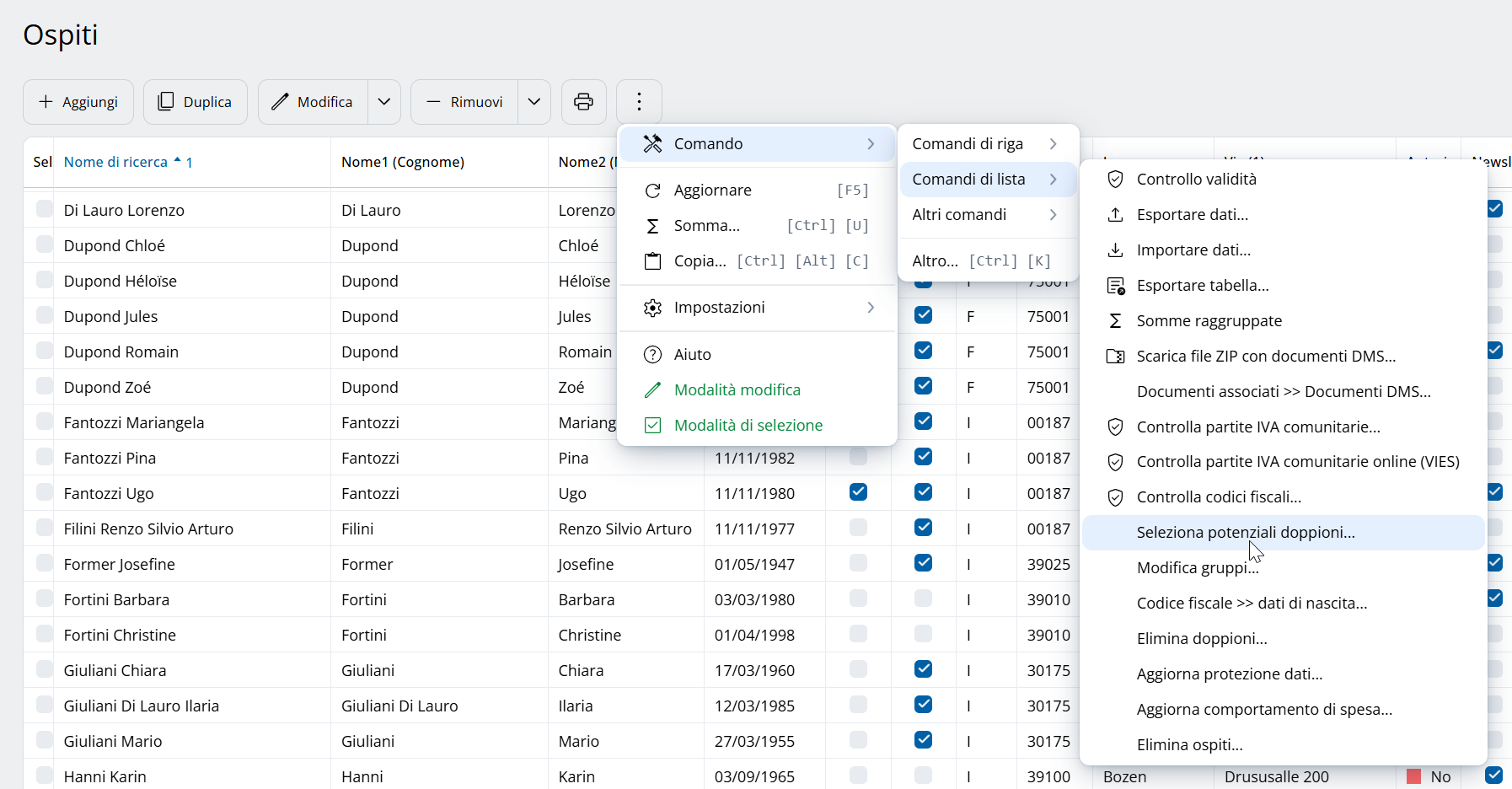Toggle the checked checkbox beside F in Dupond Jules row

coord(923,315)
